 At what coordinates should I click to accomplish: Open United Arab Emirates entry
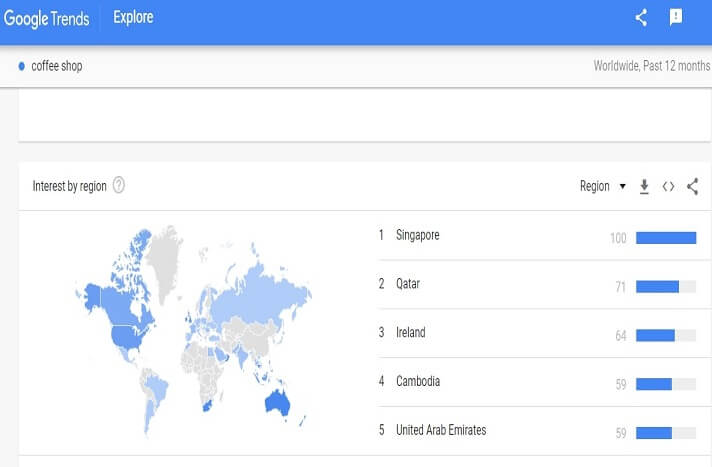coord(441,431)
